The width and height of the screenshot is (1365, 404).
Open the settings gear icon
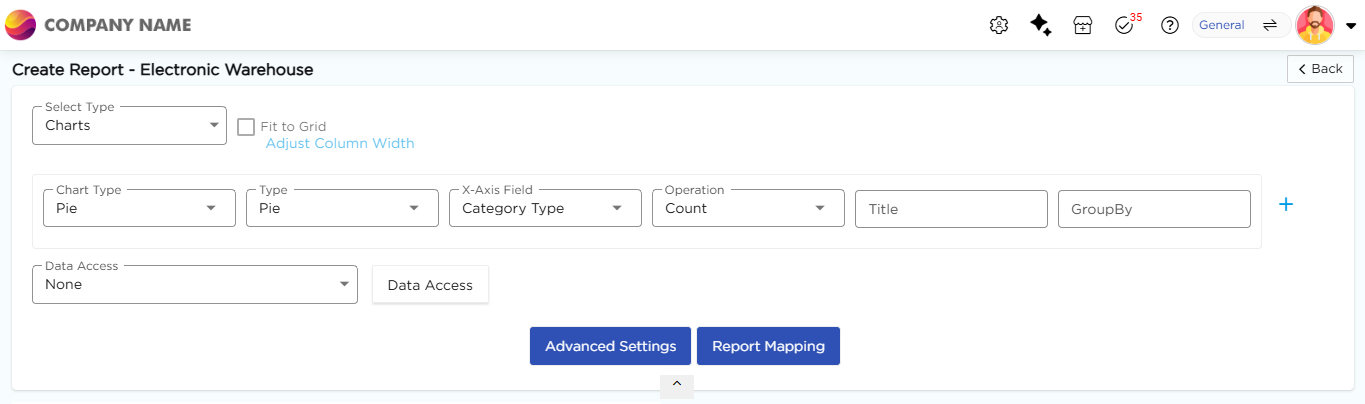point(998,26)
